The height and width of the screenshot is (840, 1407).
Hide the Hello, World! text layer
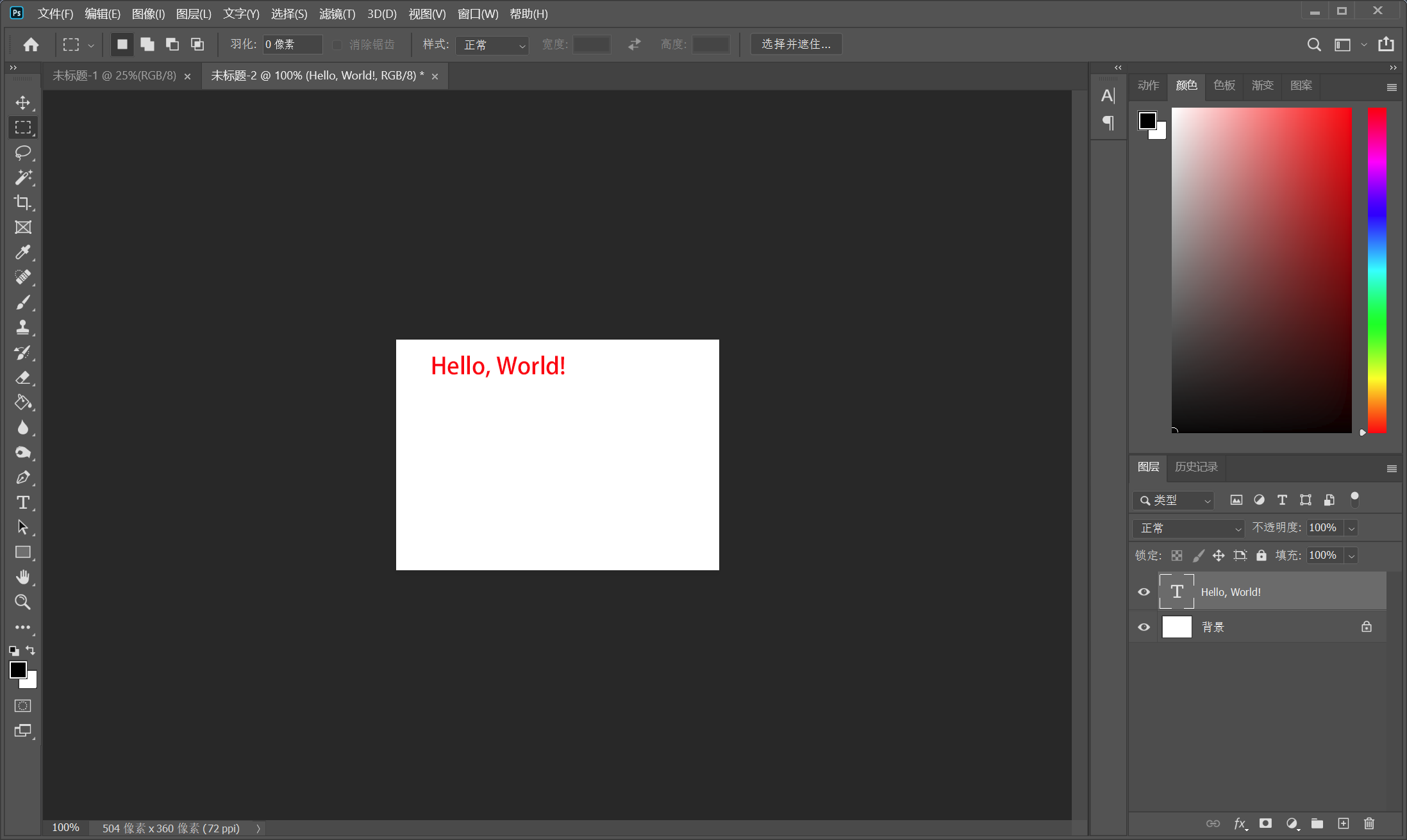(x=1144, y=592)
